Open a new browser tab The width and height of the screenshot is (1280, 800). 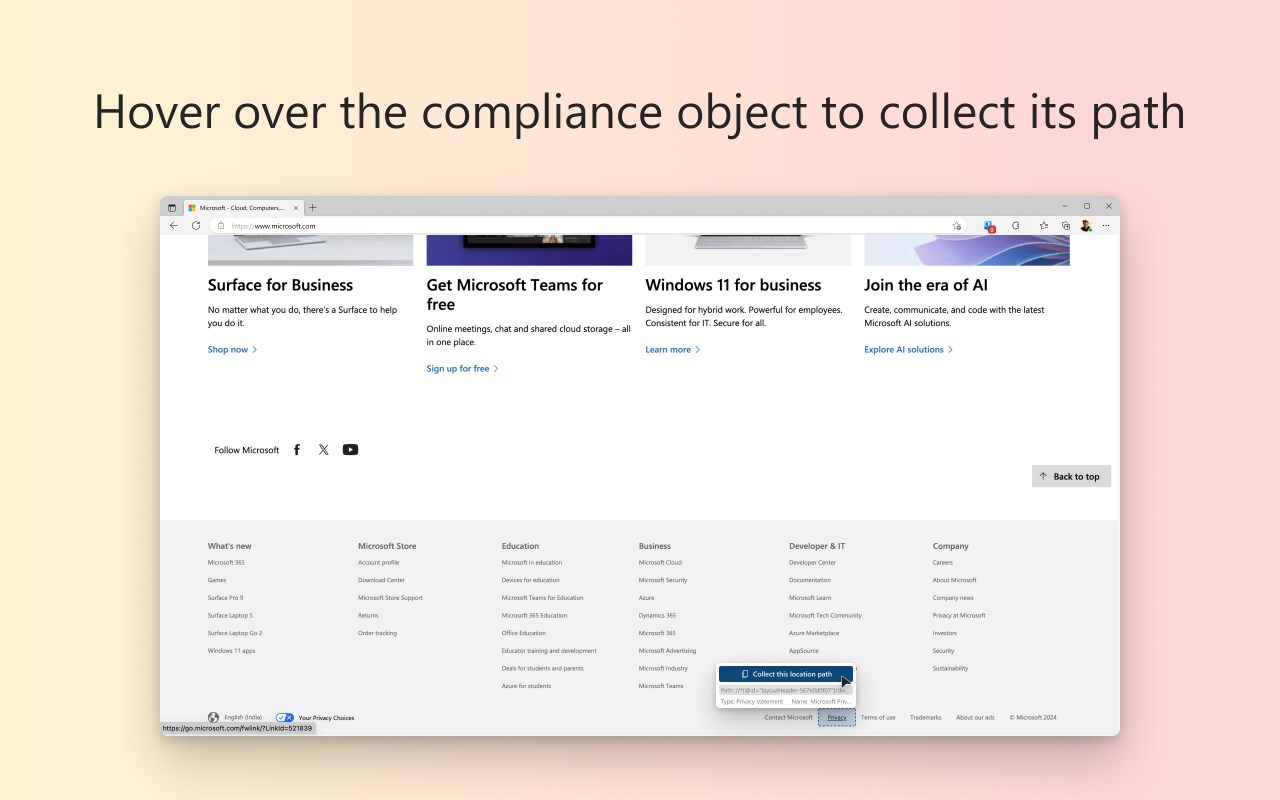[313, 208]
